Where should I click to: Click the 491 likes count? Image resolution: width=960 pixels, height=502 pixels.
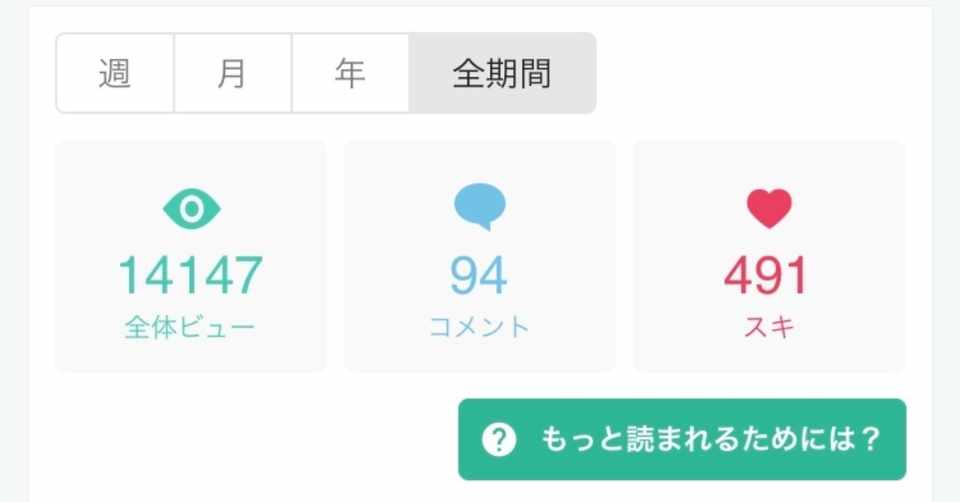(769, 275)
